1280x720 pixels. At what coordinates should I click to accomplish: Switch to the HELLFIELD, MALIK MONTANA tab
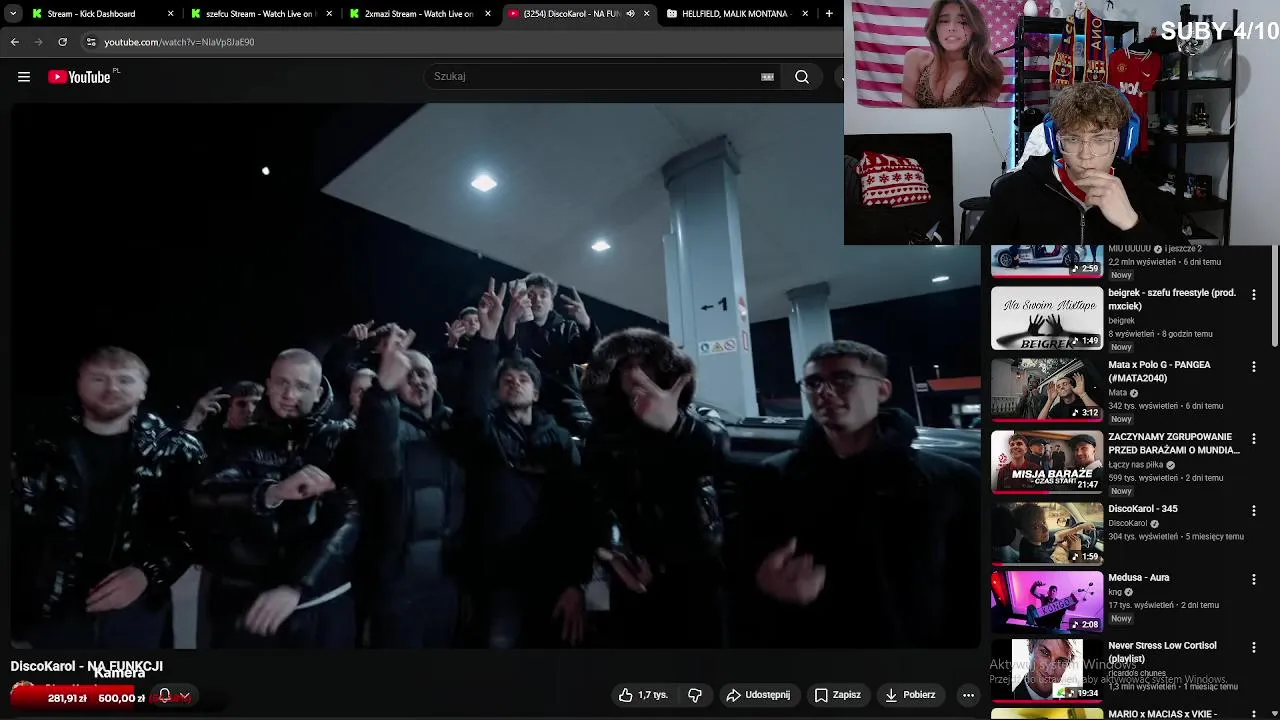click(x=734, y=14)
